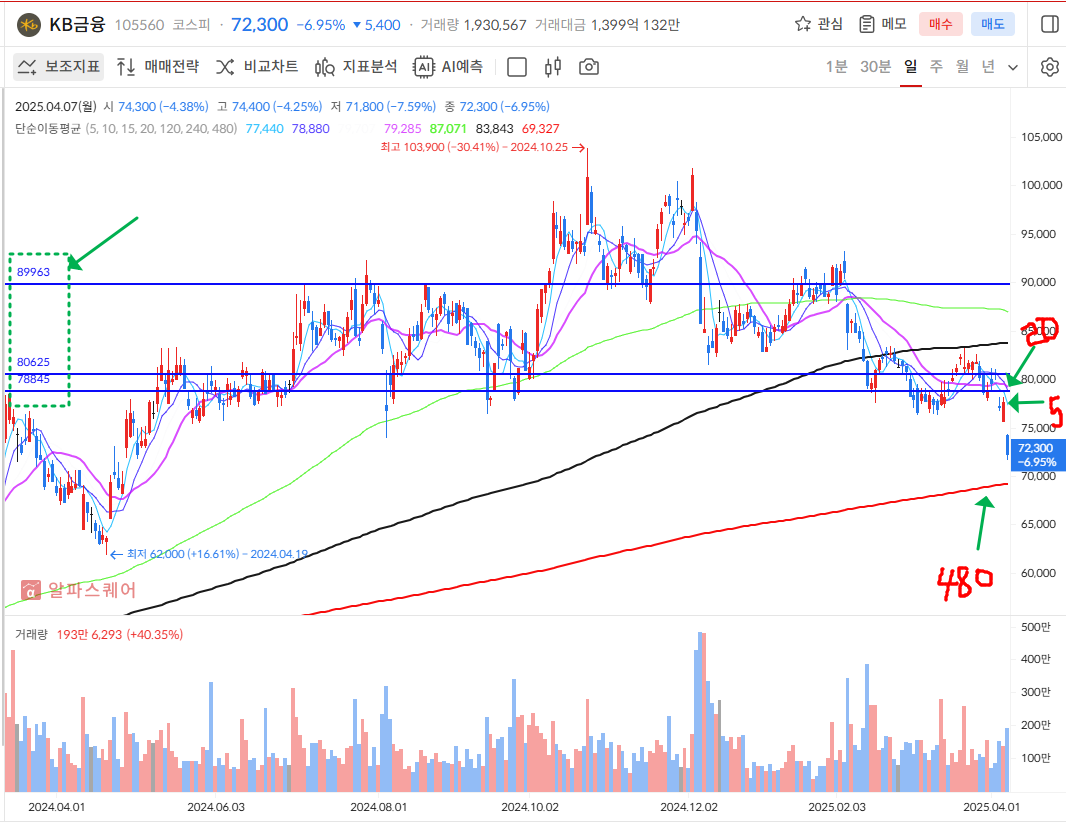The width and height of the screenshot is (1066, 827).
Task: Click the 매도 sell button
Action: 993,24
